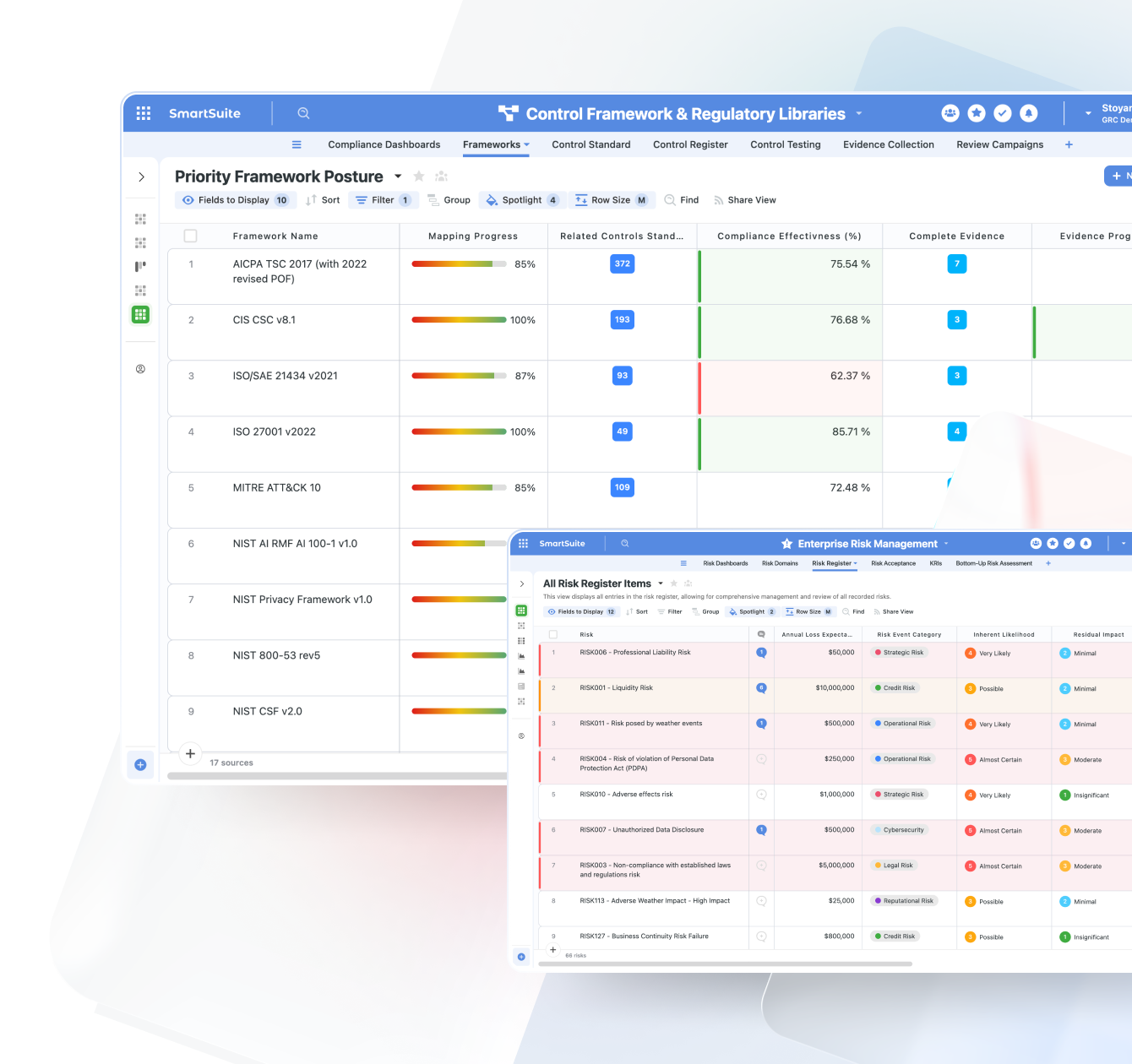Click the hamburger menu beside Risk Dashboards
The image size is (1132, 1064).
(x=683, y=563)
